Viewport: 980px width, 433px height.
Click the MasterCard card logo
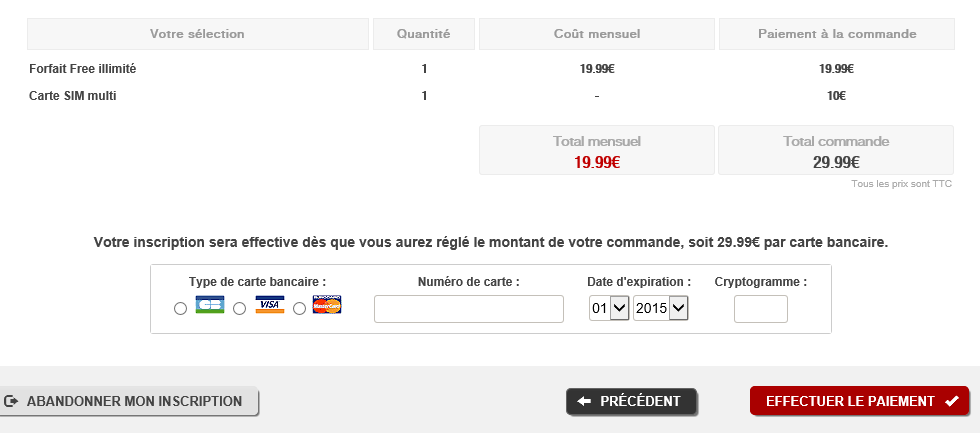[327, 305]
